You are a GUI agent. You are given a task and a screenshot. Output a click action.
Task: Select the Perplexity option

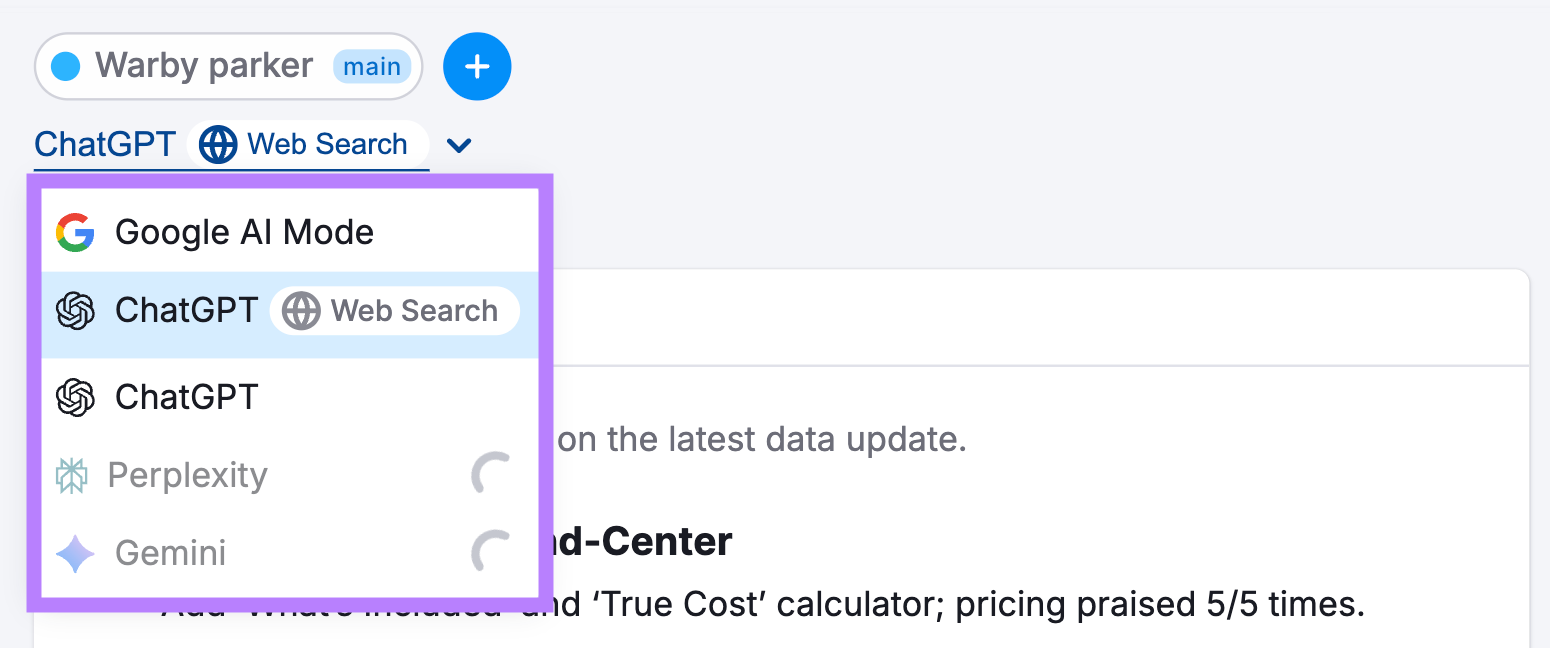pyautogui.click(x=188, y=475)
